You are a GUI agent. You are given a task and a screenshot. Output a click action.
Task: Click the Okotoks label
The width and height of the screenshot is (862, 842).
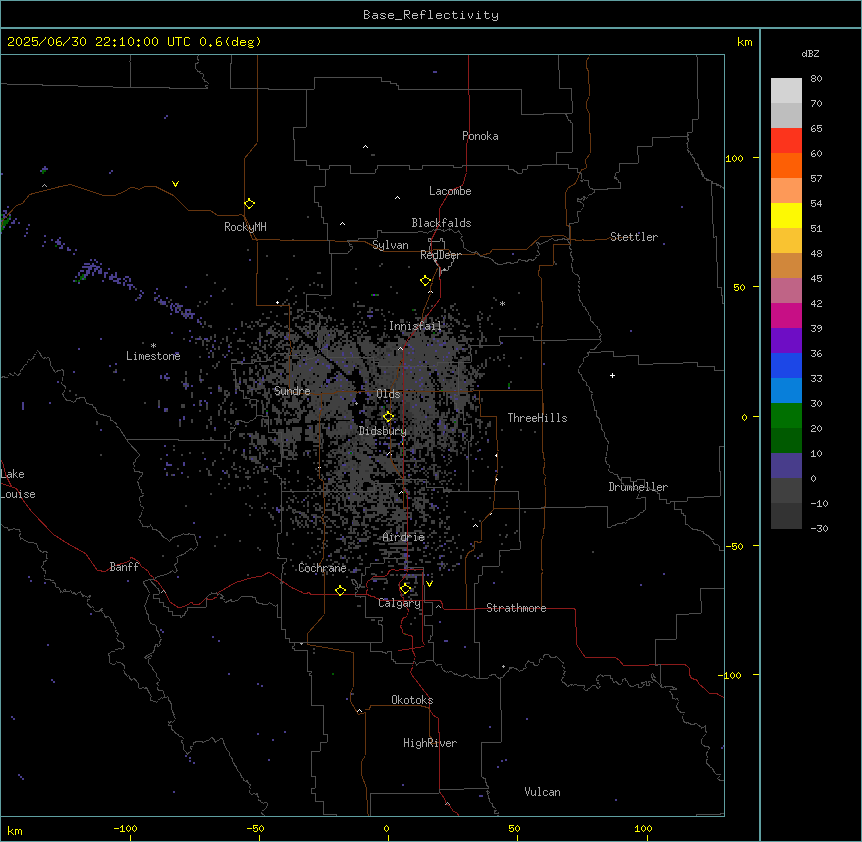[412, 700]
